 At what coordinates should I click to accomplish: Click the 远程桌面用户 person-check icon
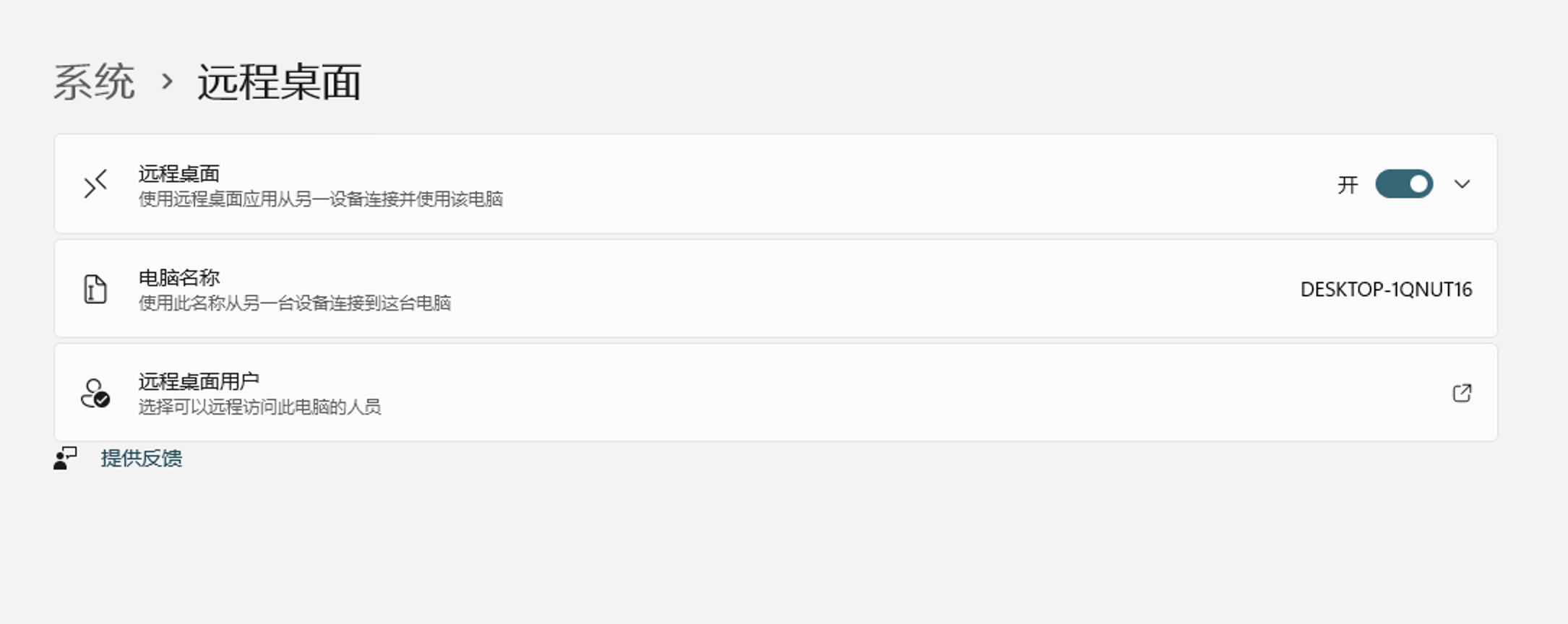95,394
